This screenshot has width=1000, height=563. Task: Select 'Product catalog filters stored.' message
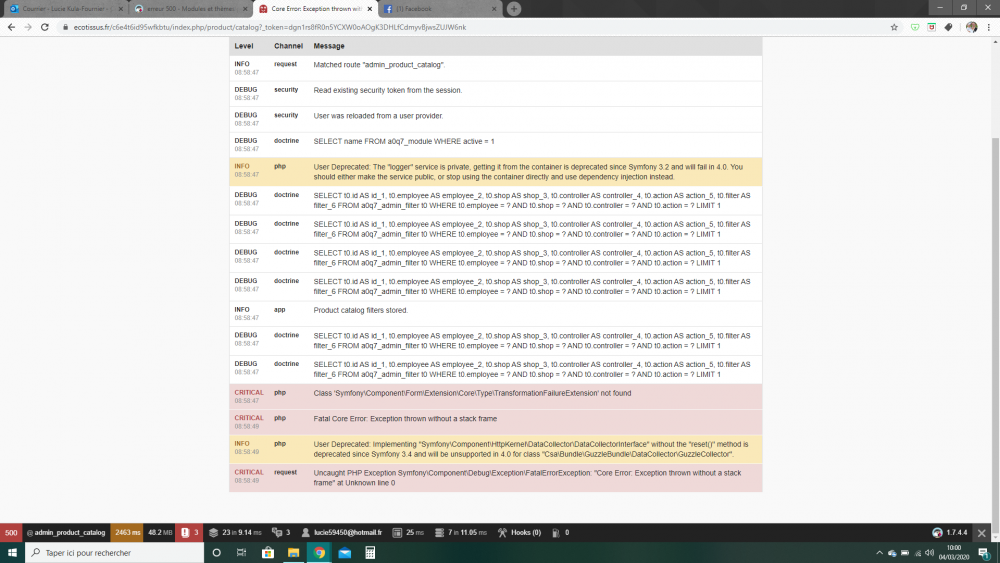(x=360, y=311)
